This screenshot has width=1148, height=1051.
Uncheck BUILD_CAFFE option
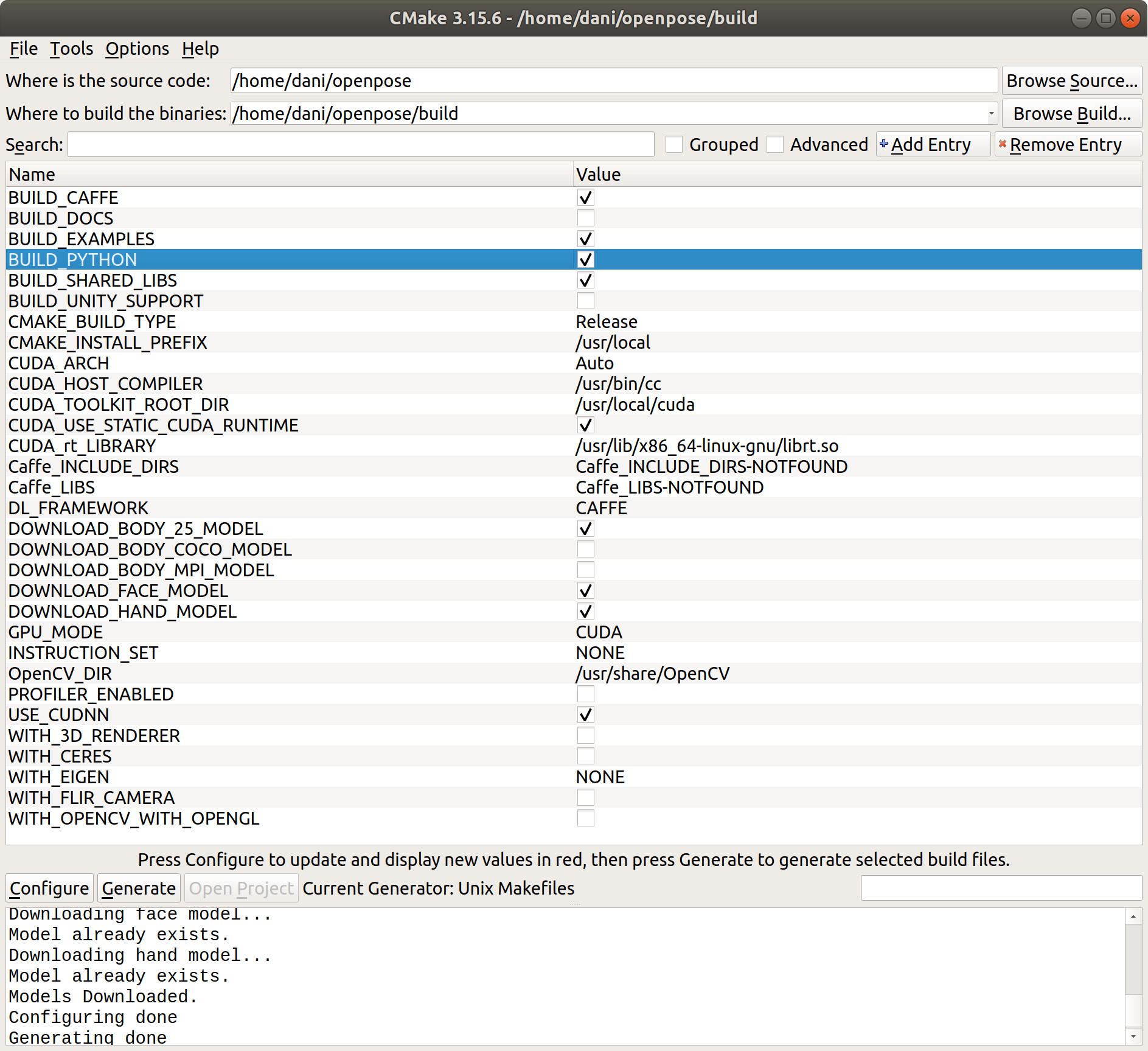coord(585,198)
